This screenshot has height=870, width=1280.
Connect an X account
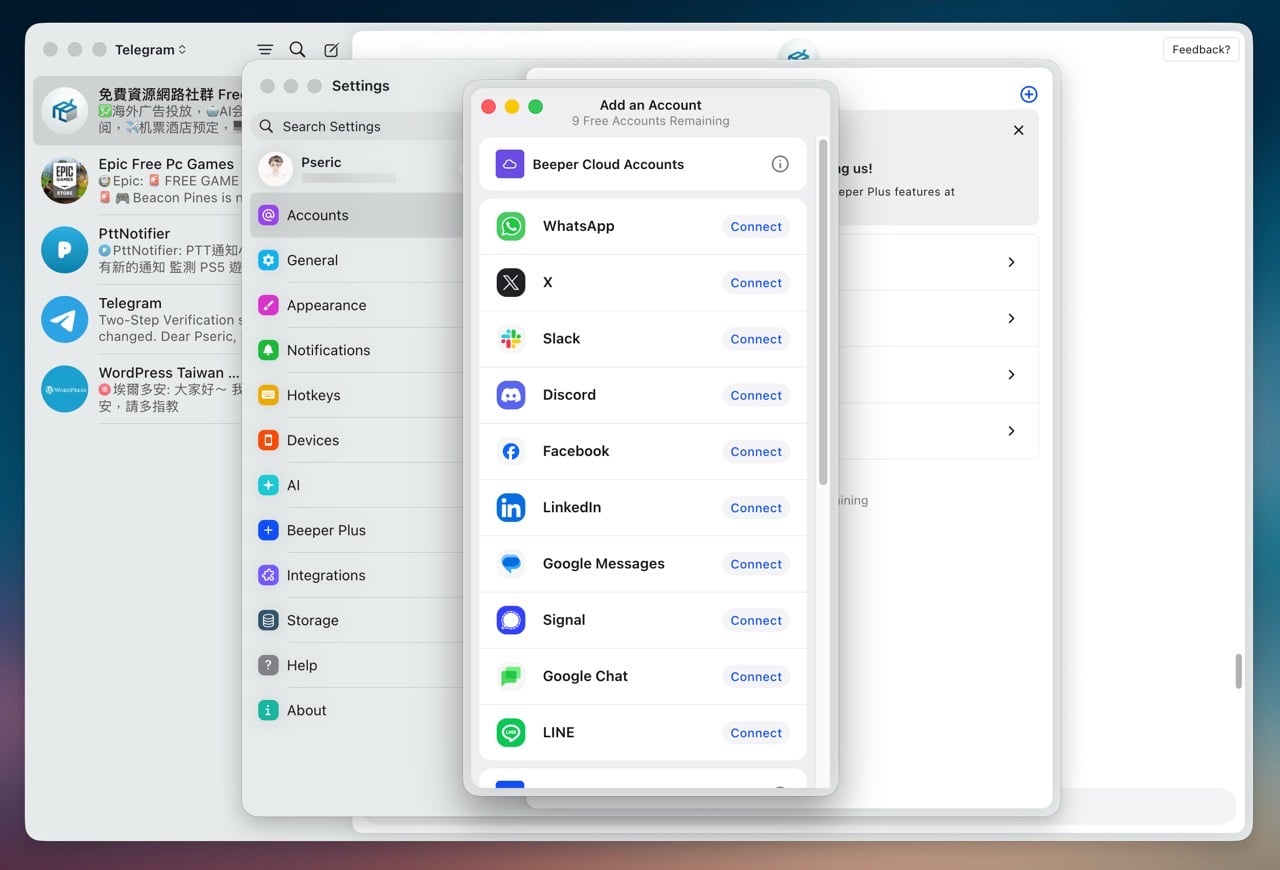coord(756,283)
